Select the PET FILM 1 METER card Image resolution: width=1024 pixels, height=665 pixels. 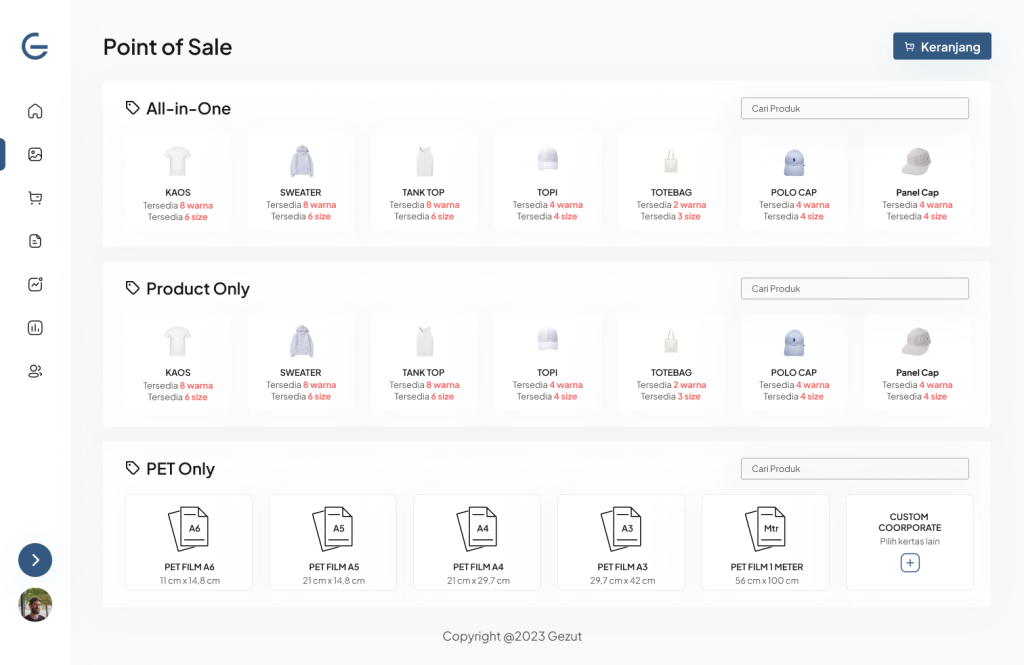pyautogui.click(x=766, y=542)
